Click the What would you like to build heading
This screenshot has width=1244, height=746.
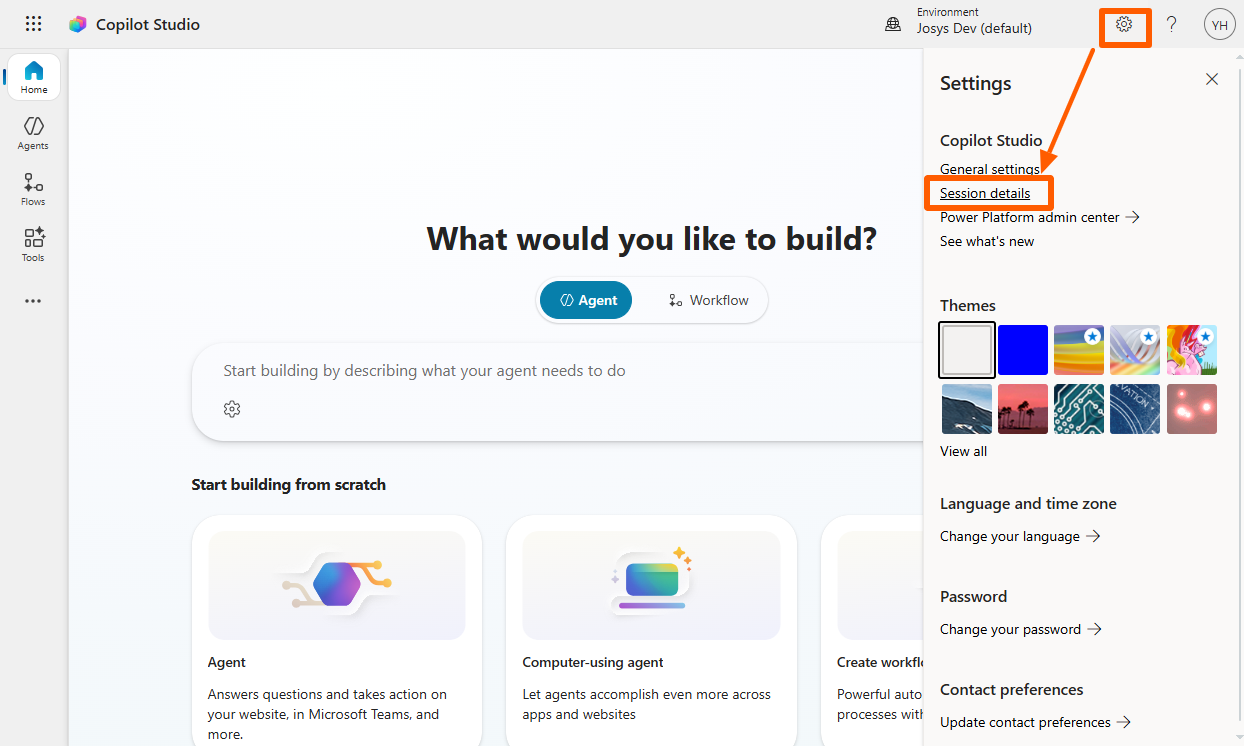[651, 239]
